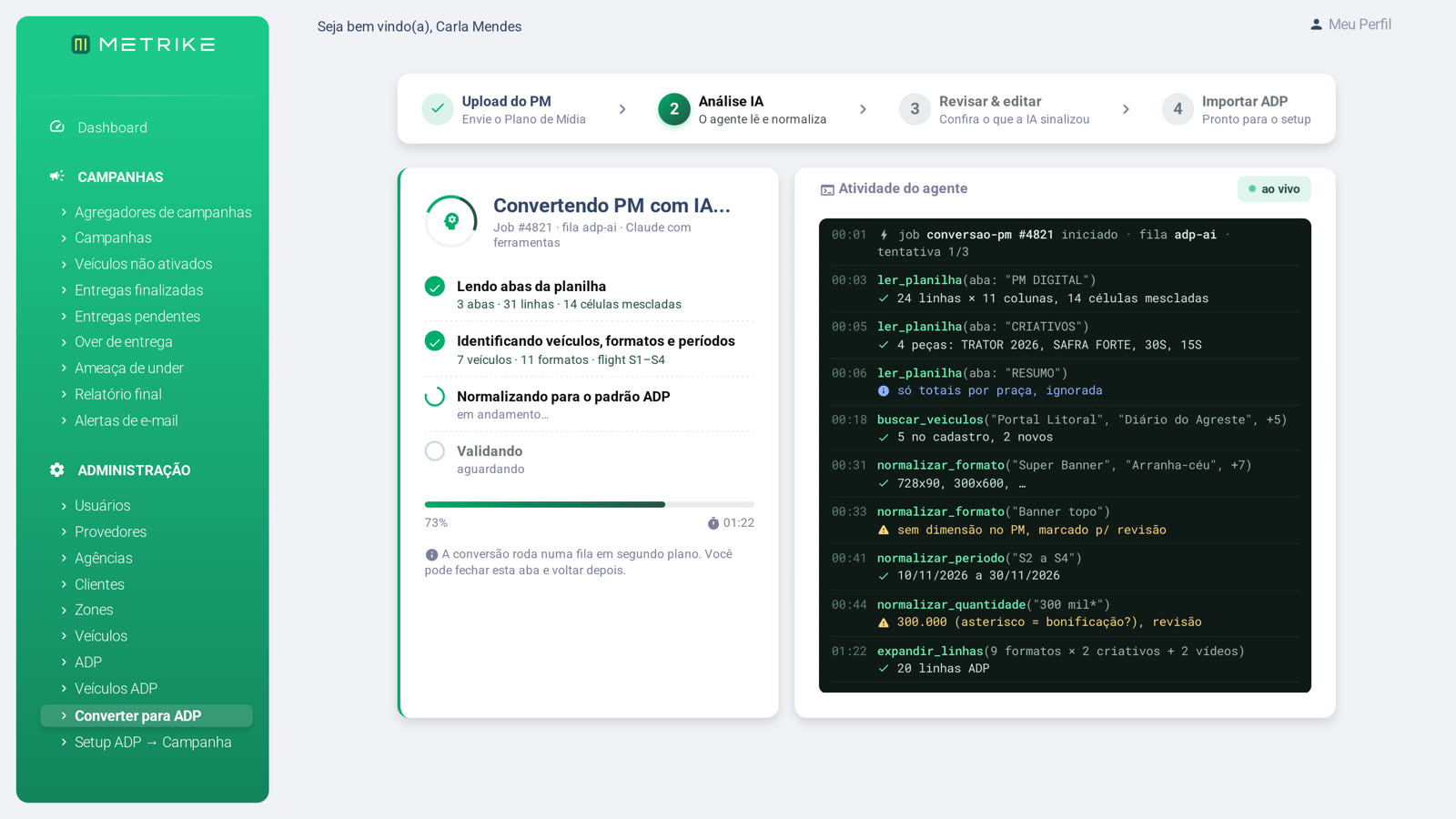Click the timer icon next to 01:22
The image size is (1456, 819).
(713, 523)
